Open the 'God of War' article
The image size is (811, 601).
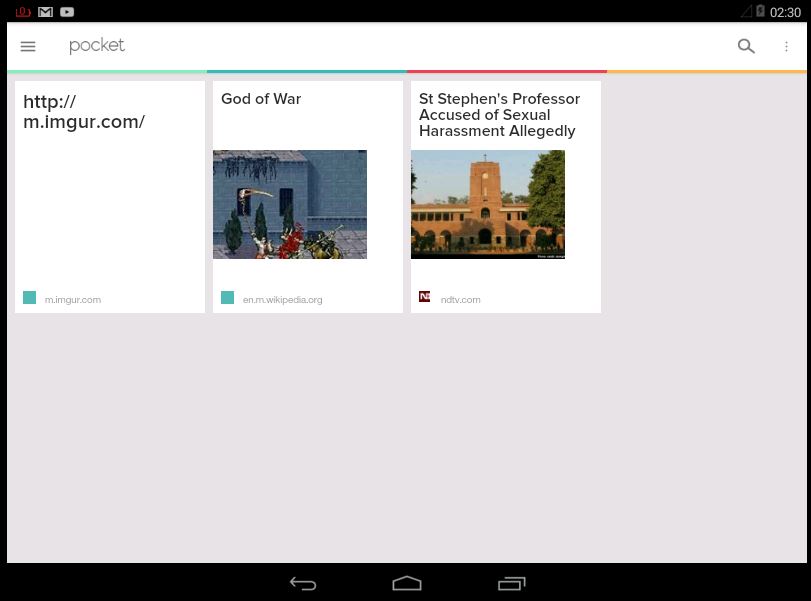click(261, 99)
